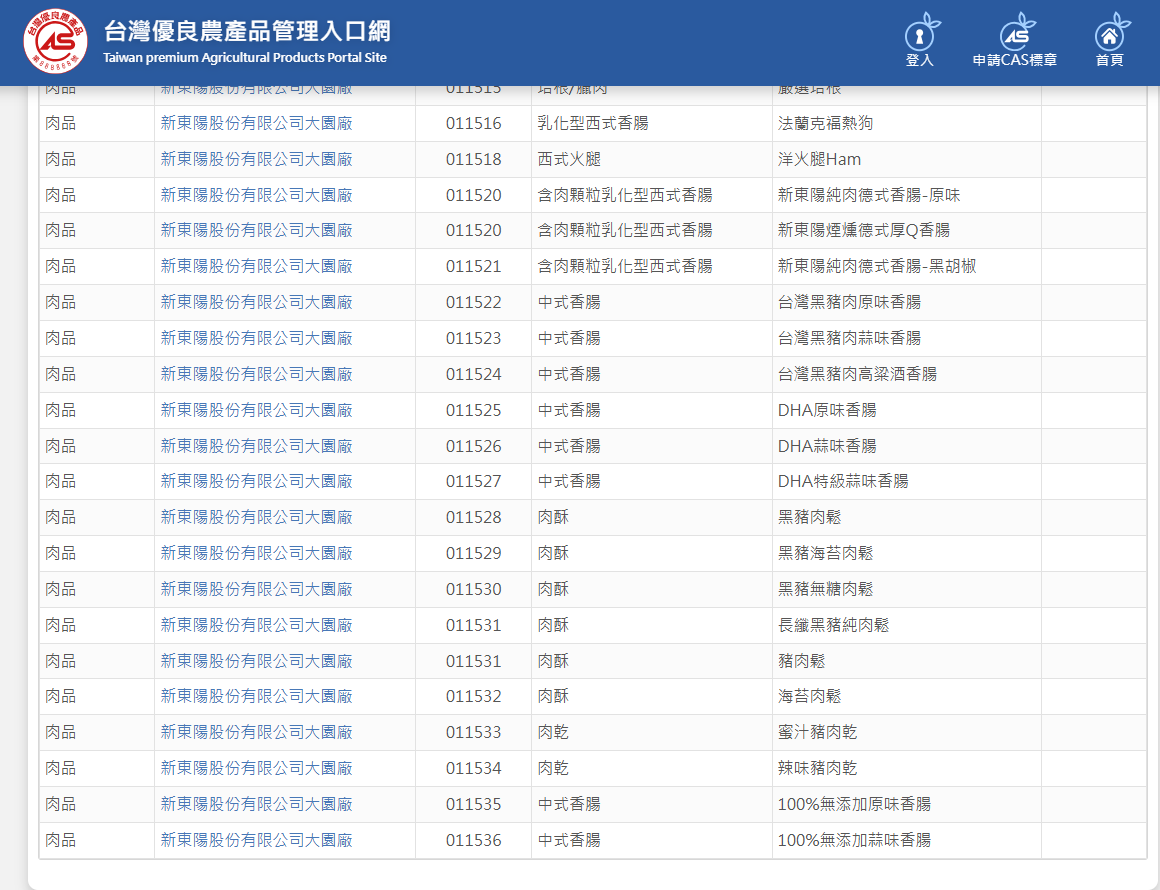
Task: Open company link for 長纖黑豬純肉鬆
Action: coord(257,625)
